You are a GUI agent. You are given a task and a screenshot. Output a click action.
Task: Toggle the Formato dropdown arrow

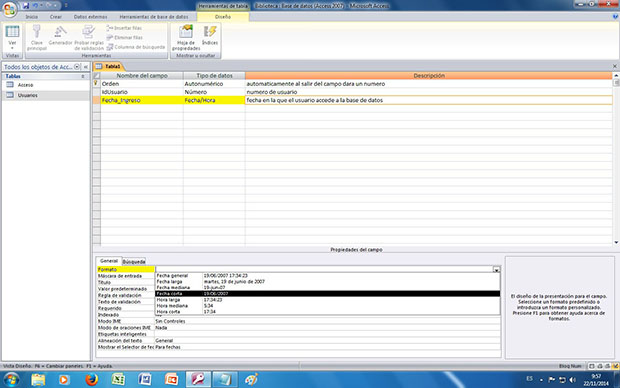(x=497, y=270)
